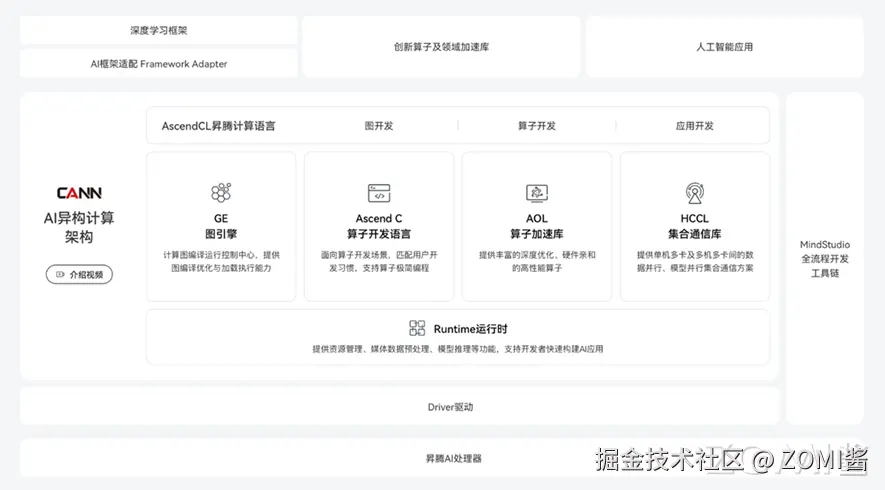The height and width of the screenshot is (490, 885).
Task: Click the AOL operator library icon
Action: tap(537, 193)
